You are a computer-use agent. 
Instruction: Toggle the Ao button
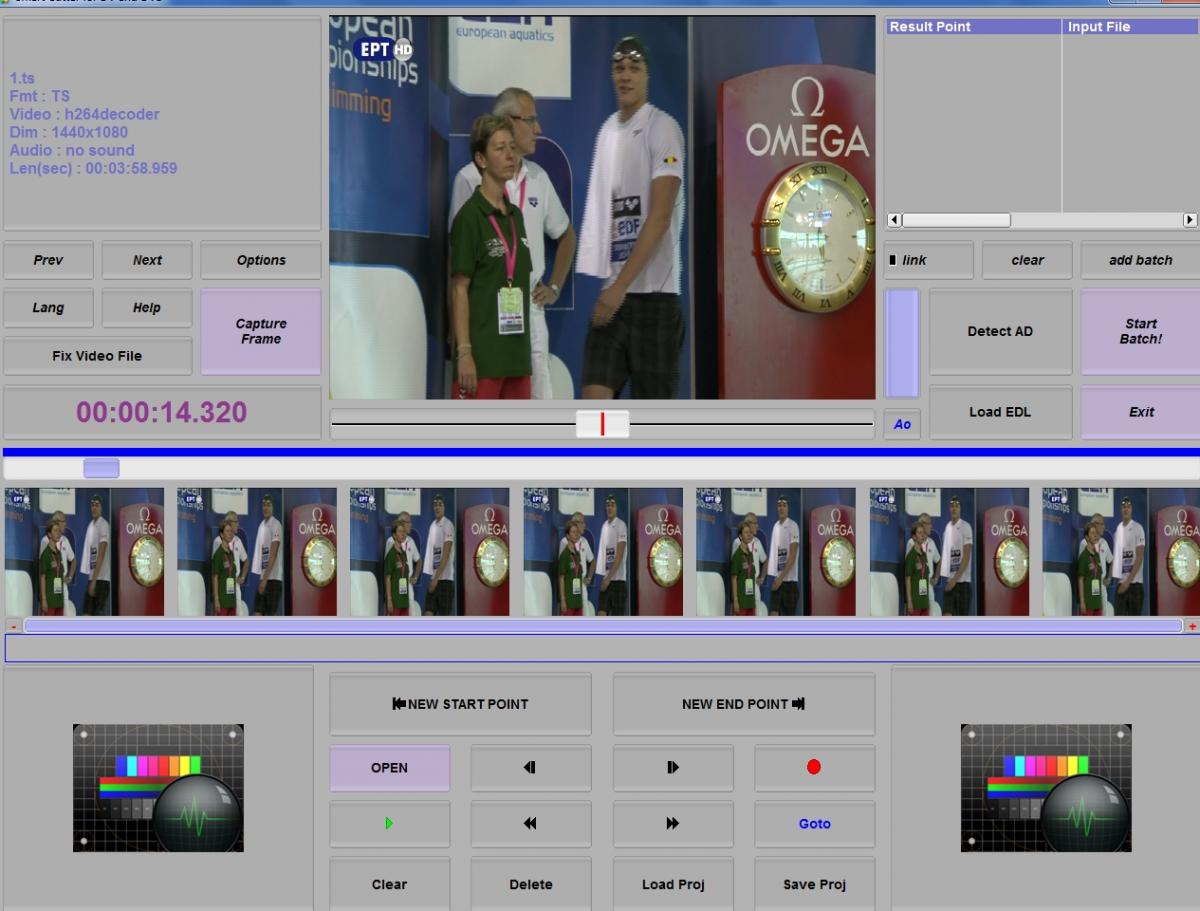[x=902, y=424]
